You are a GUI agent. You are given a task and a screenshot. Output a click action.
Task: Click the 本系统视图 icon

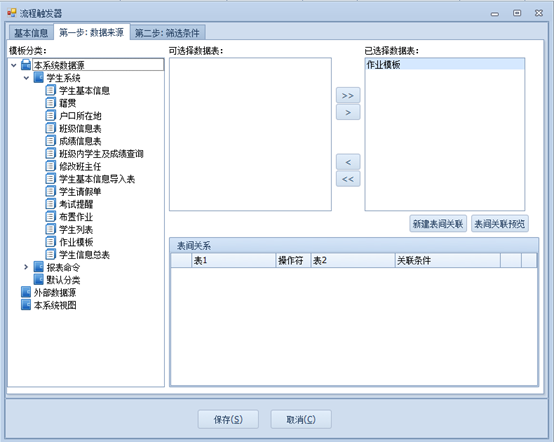click(x=26, y=305)
